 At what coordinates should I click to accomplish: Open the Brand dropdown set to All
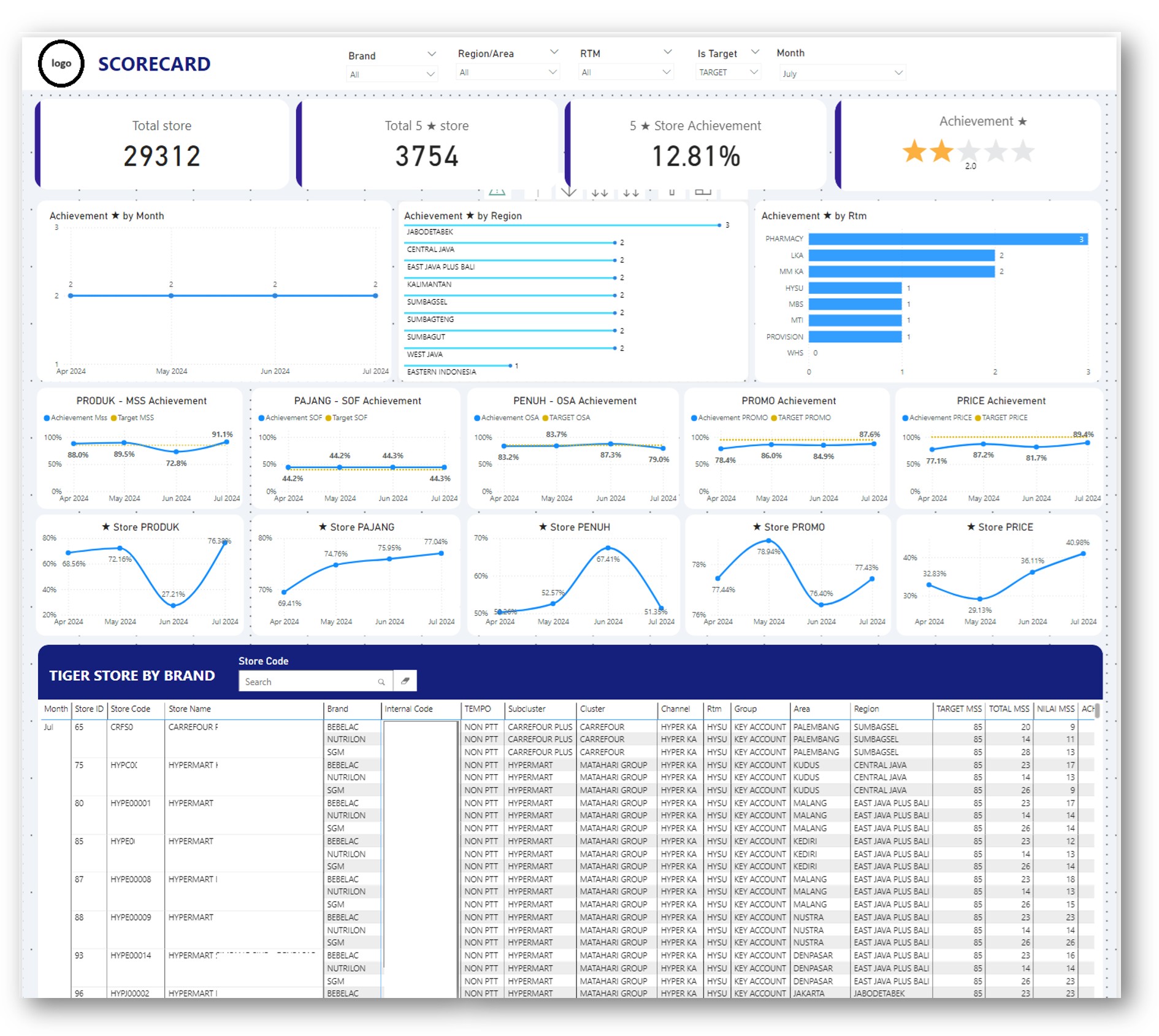point(392,74)
